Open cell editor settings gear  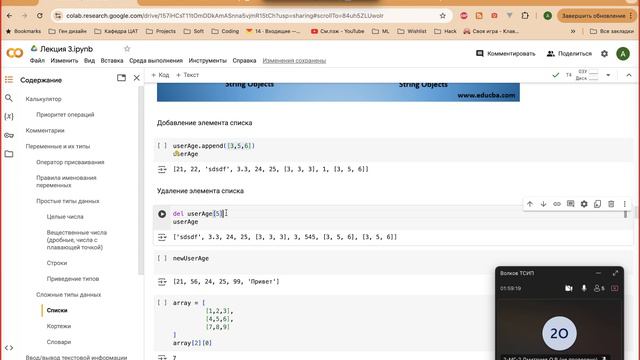584,204
